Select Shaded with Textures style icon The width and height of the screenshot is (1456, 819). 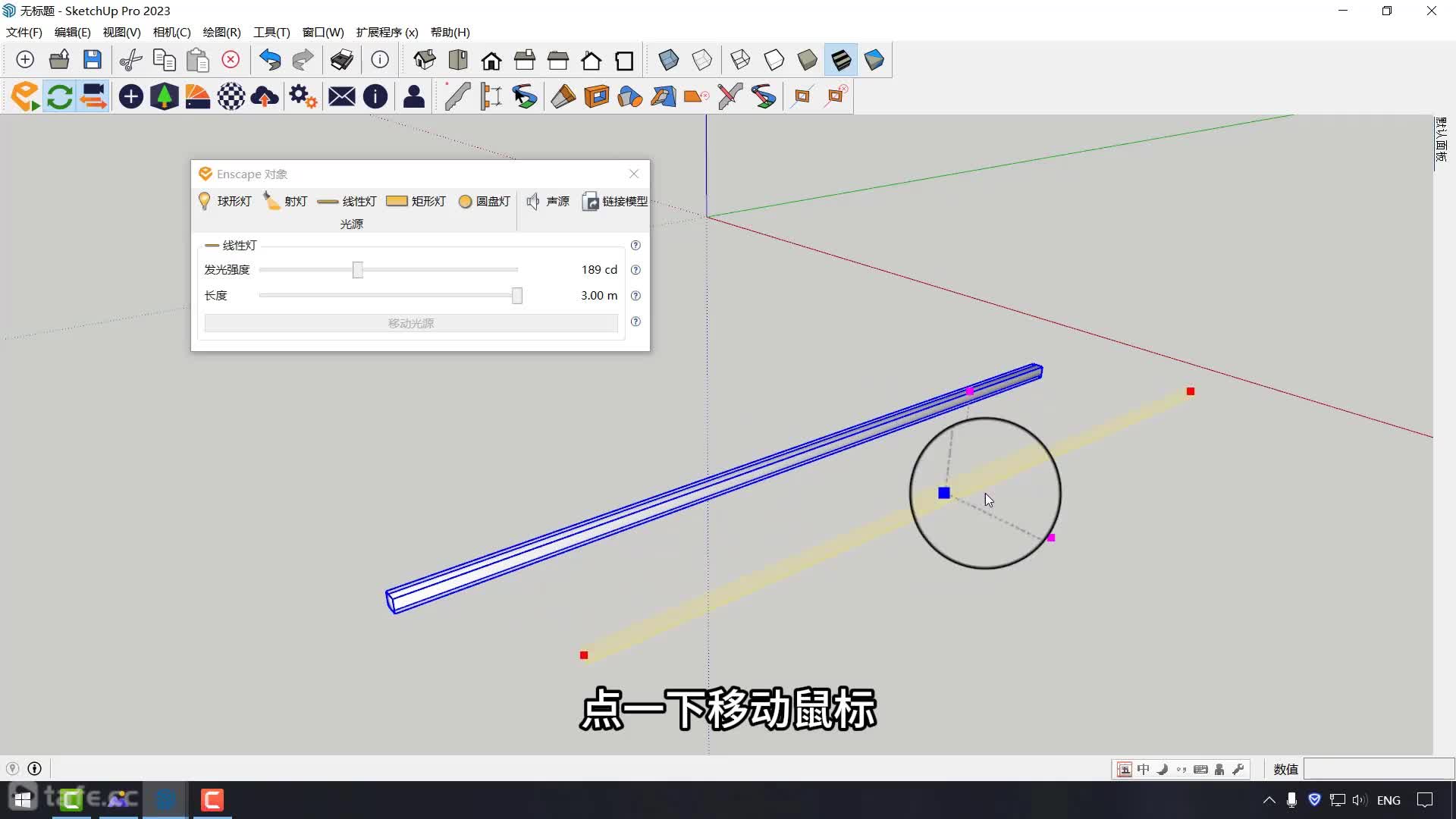click(x=841, y=60)
